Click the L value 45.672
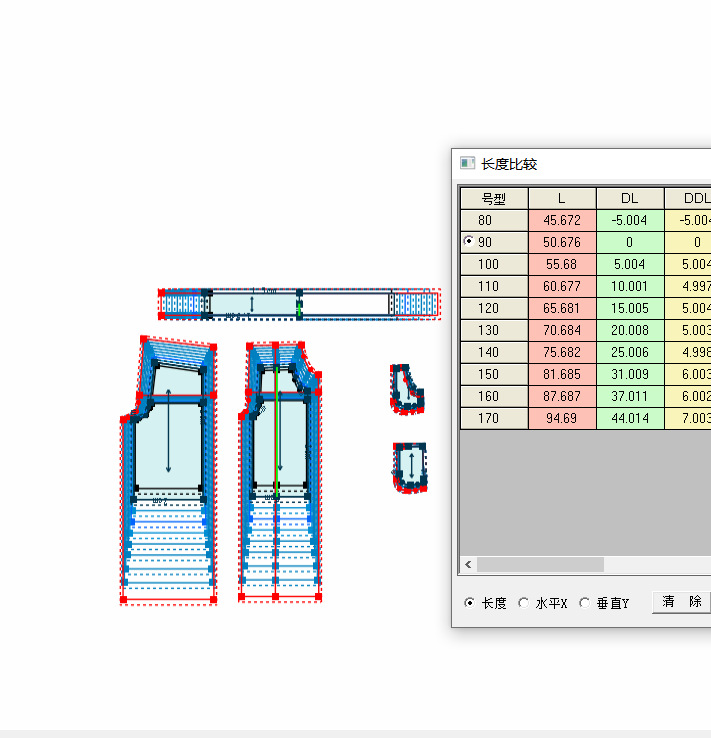The height and width of the screenshot is (738, 711). [562, 220]
